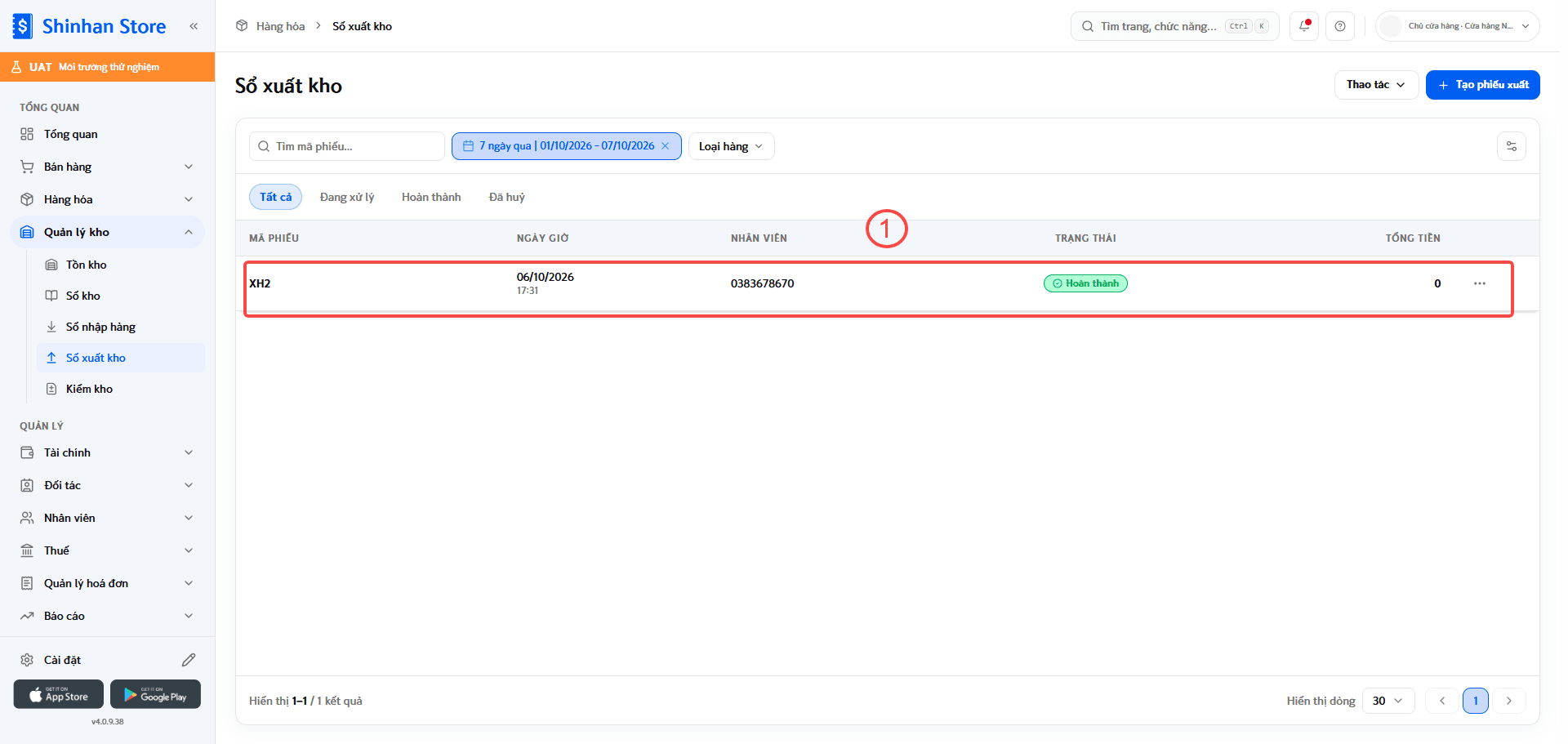Switch to Đã huỷ tab
The height and width of the screenshot is (744, 1568).
coord(507,197)
